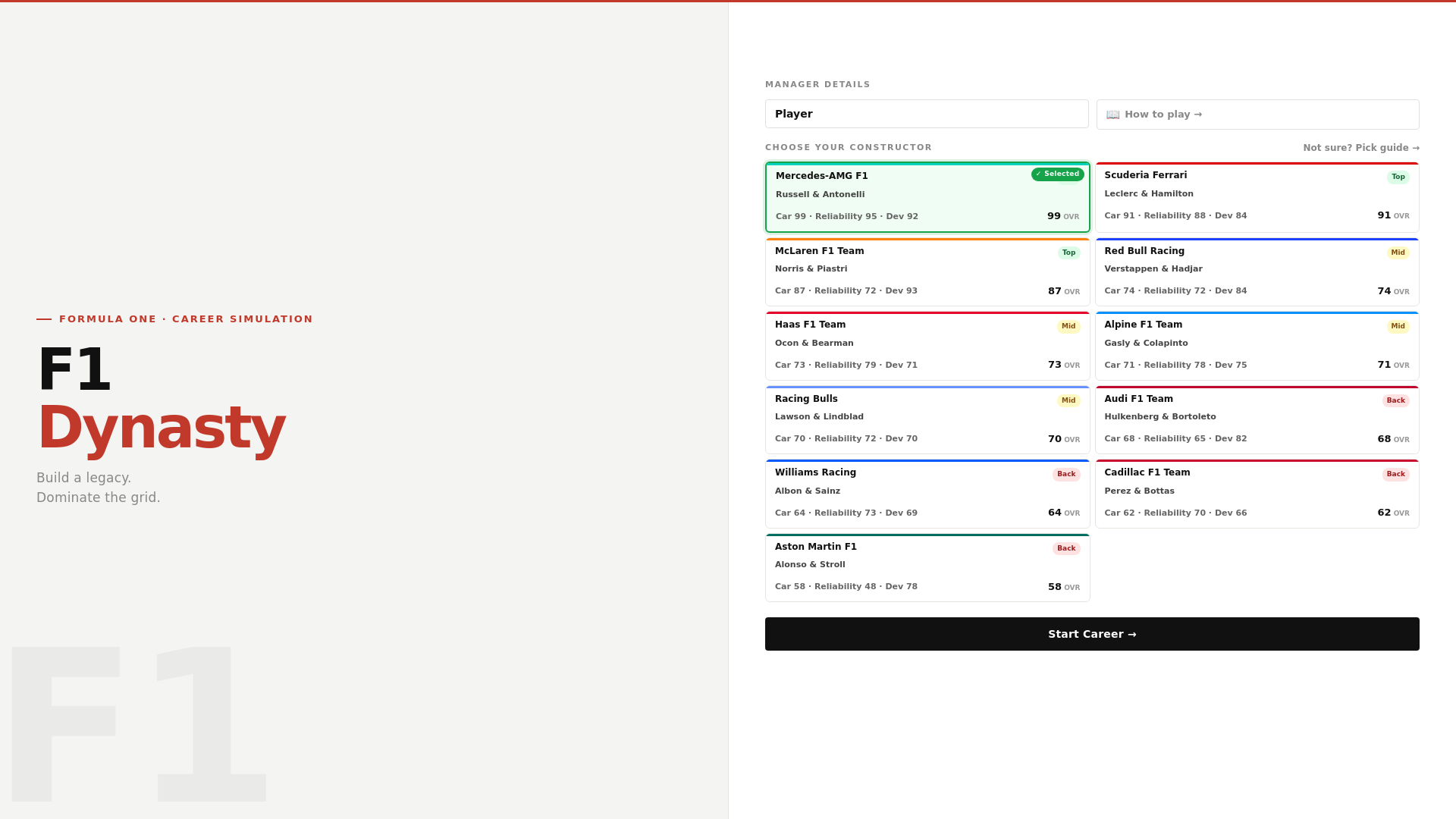The height and width of the screenshot is (819, 1456).
Task: Choose the Haas F1 Team card
Action: point(927,346)
